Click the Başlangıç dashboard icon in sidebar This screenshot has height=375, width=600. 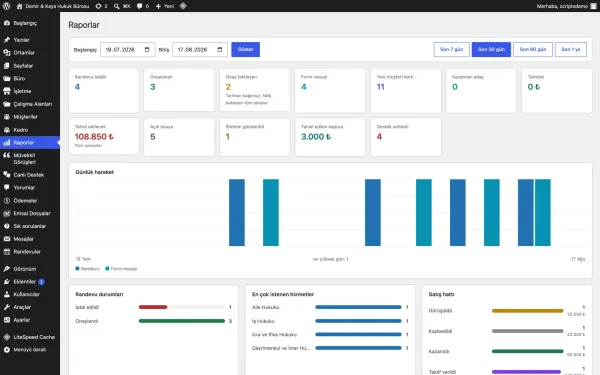pos(7,23)
